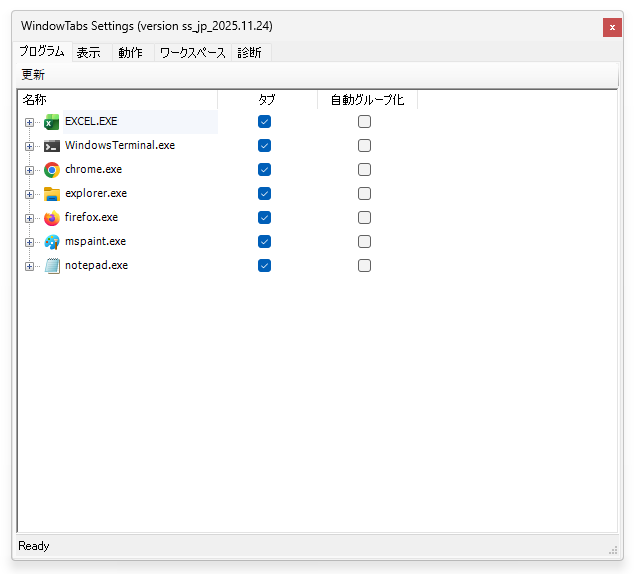The image size is (634, 574).
Task: Click the File Explorer folder icon
Action: 52,194
